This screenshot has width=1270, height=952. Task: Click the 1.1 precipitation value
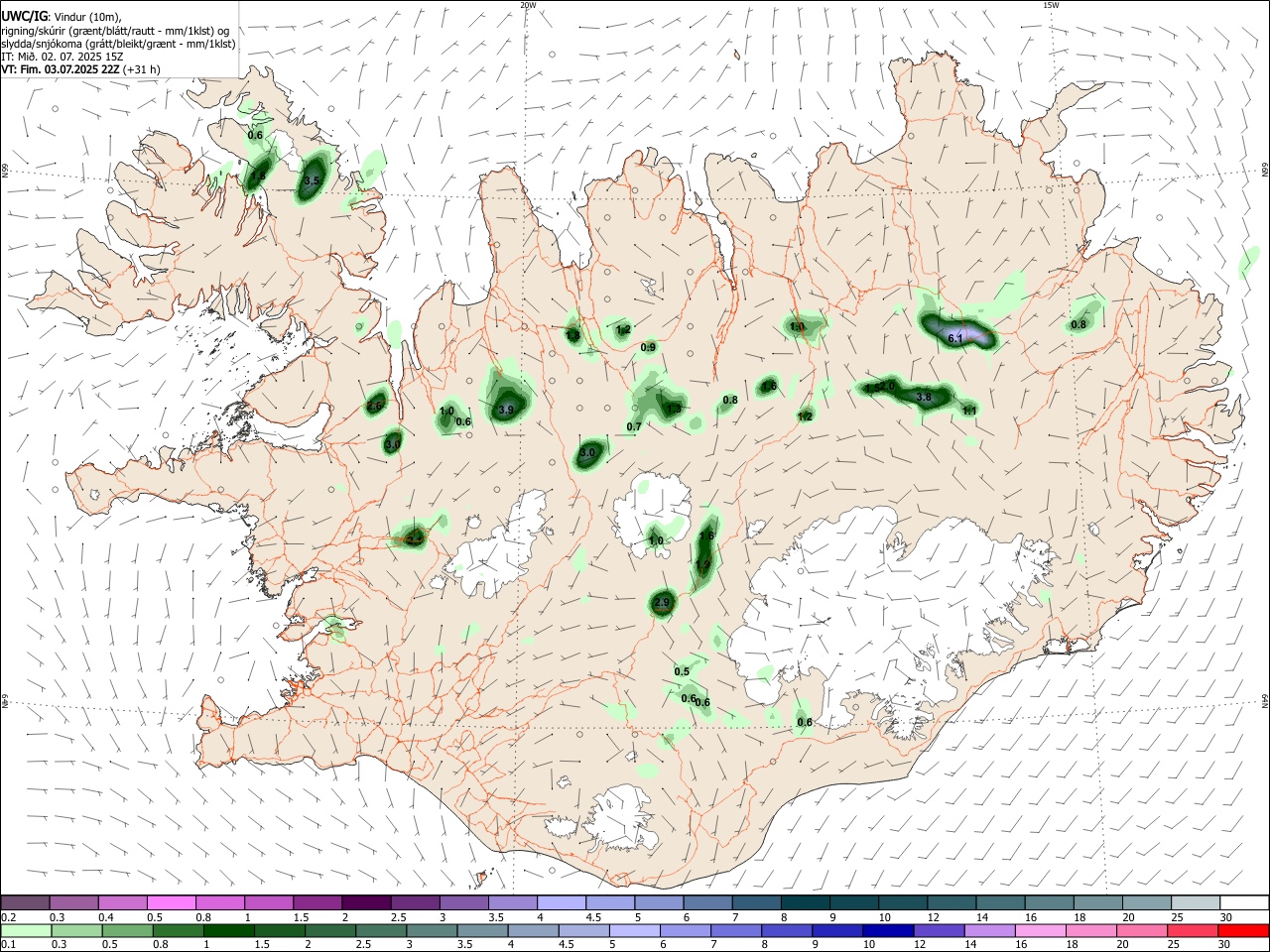pos(970,411)
